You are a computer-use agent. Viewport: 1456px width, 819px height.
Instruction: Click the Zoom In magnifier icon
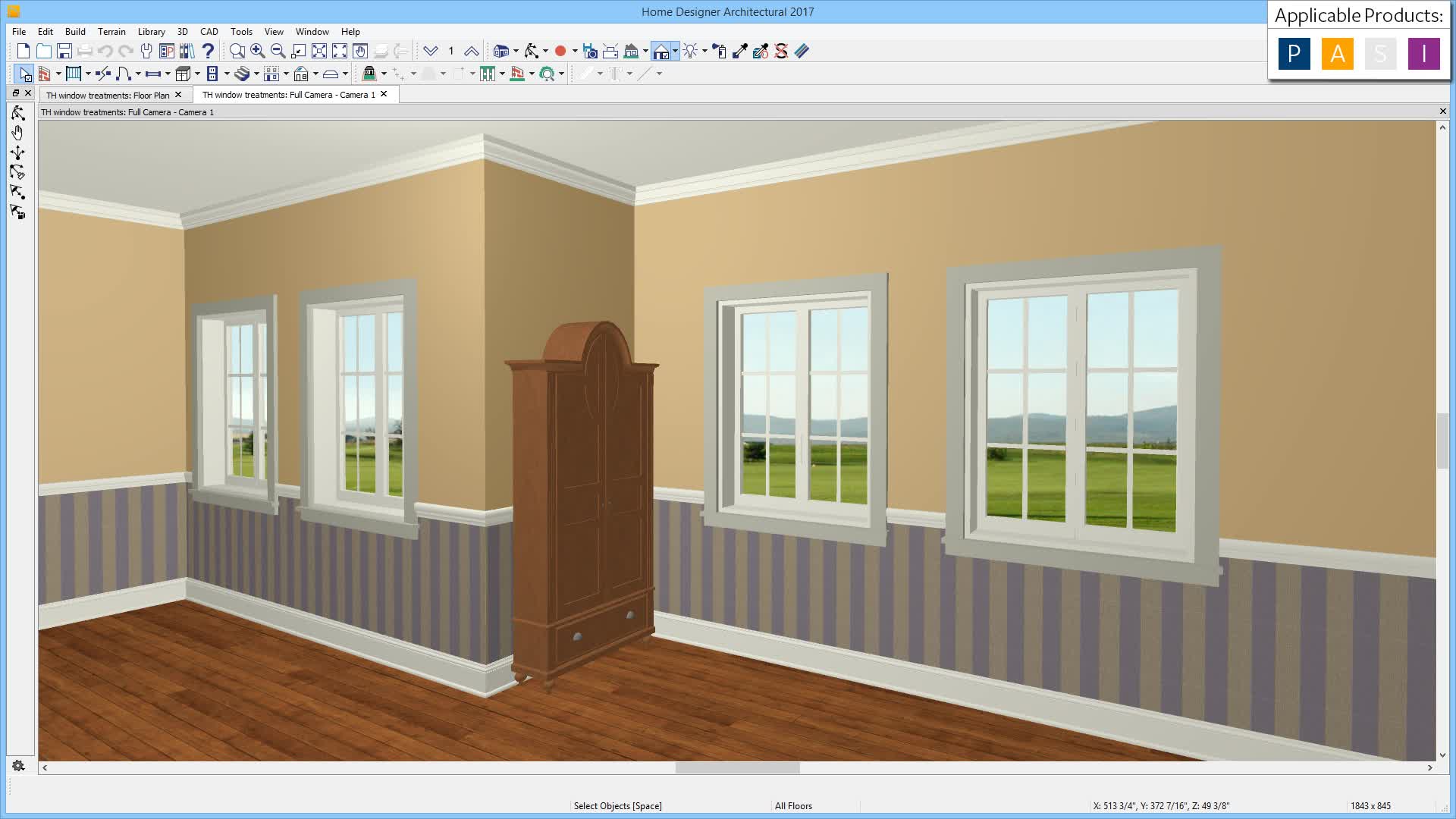(x=258, y=52)
